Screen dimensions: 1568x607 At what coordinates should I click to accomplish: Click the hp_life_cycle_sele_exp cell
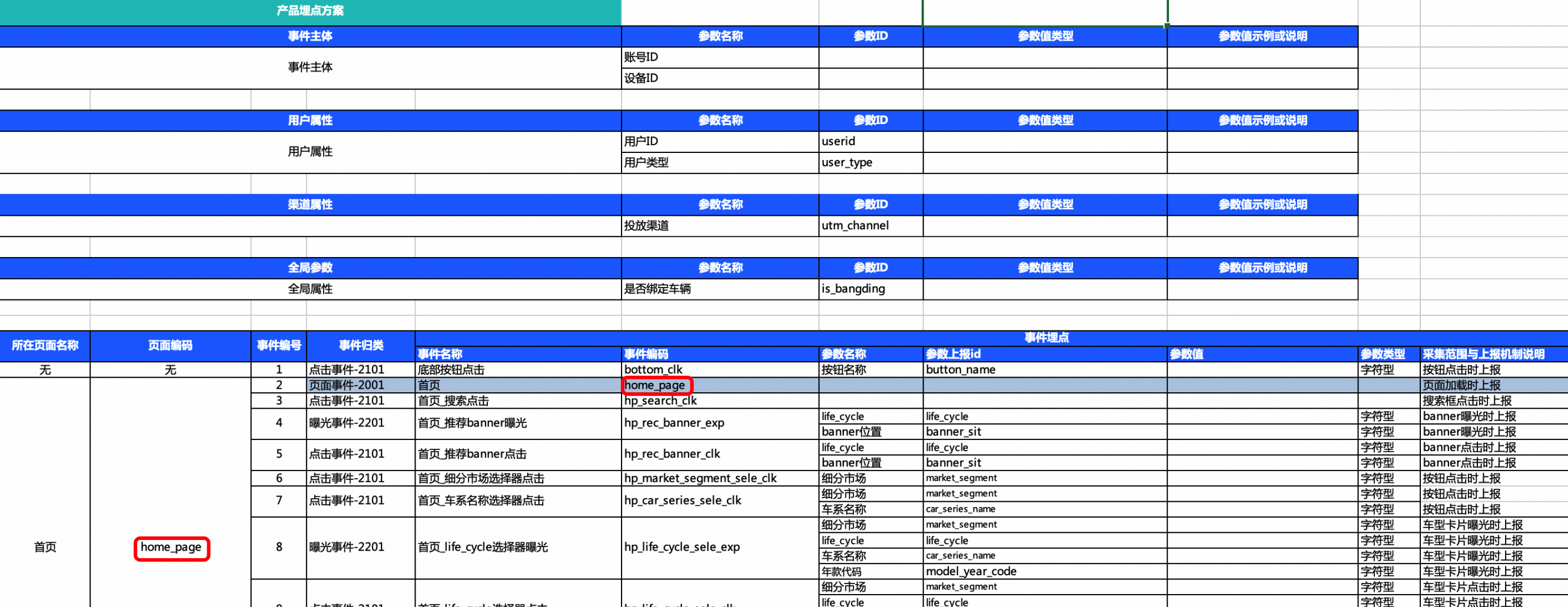pyautogui.click(x=720, y=548)
